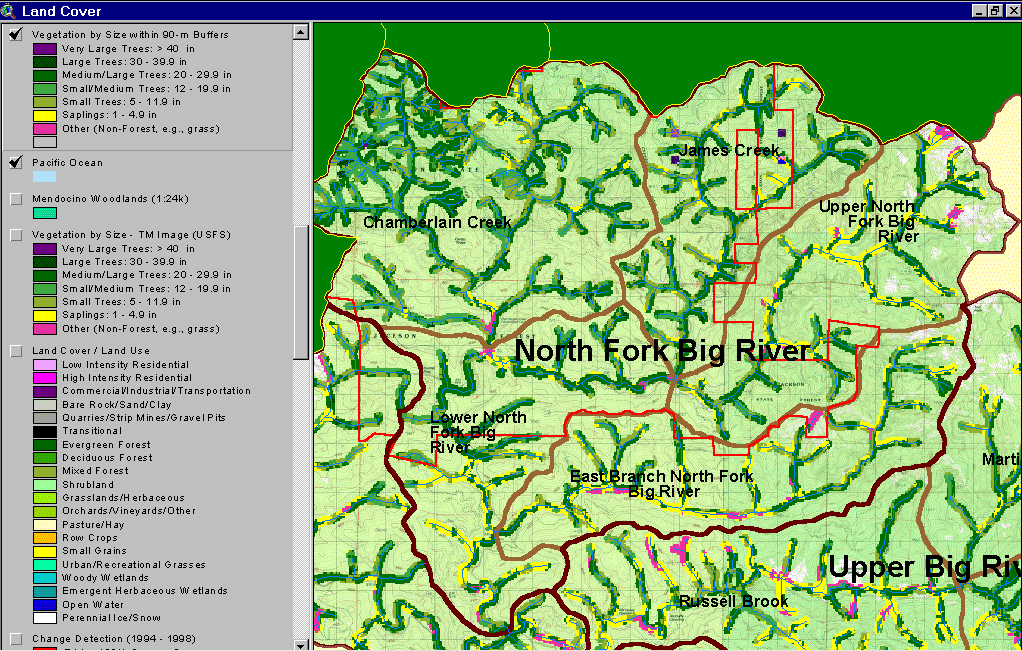Click the Commercial/Industrial/Transportation purple swatch
The height and width of the screenshot is (651, 1022).
tap(45, 391)
